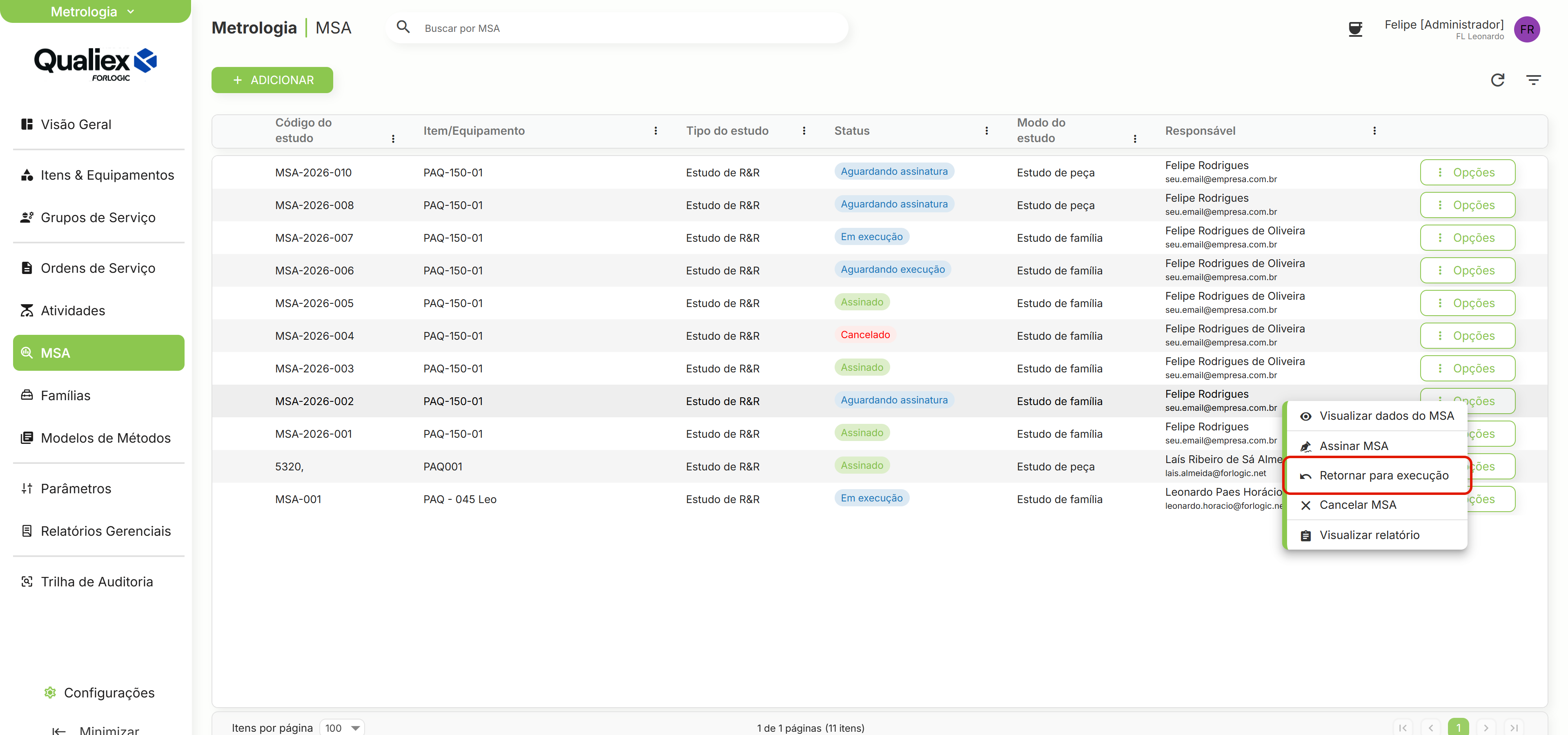Click the FR user avatar

(x=1527, y=29)
